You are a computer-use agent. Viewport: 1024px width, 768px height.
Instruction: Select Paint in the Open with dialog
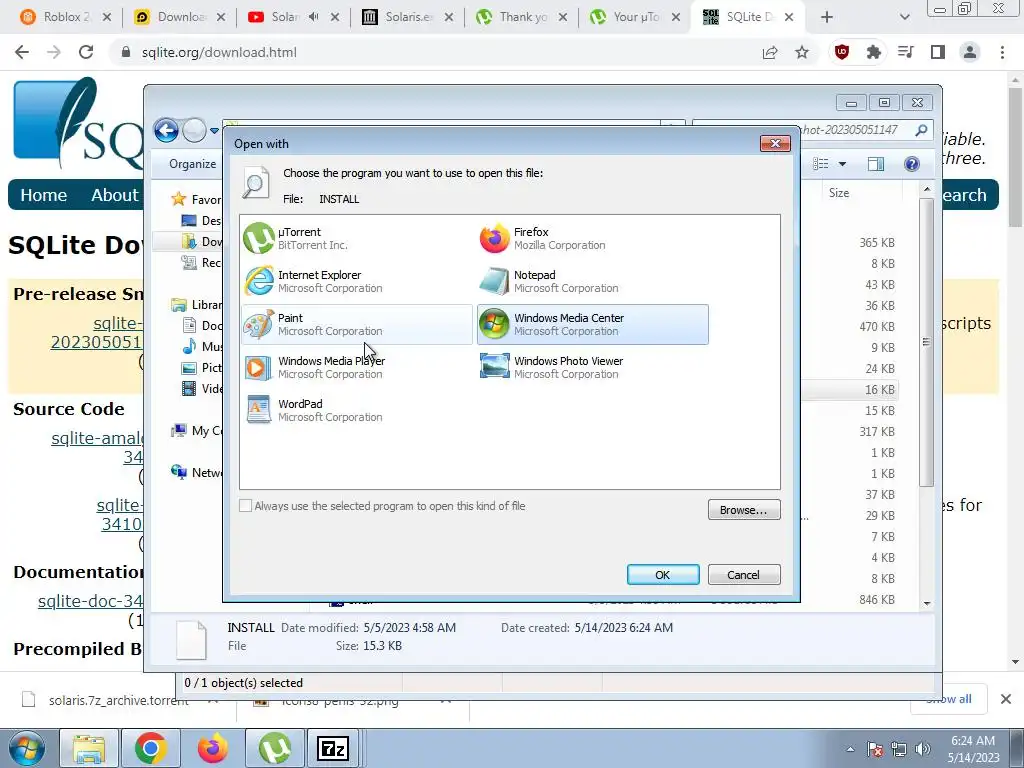tap(357, 325)
